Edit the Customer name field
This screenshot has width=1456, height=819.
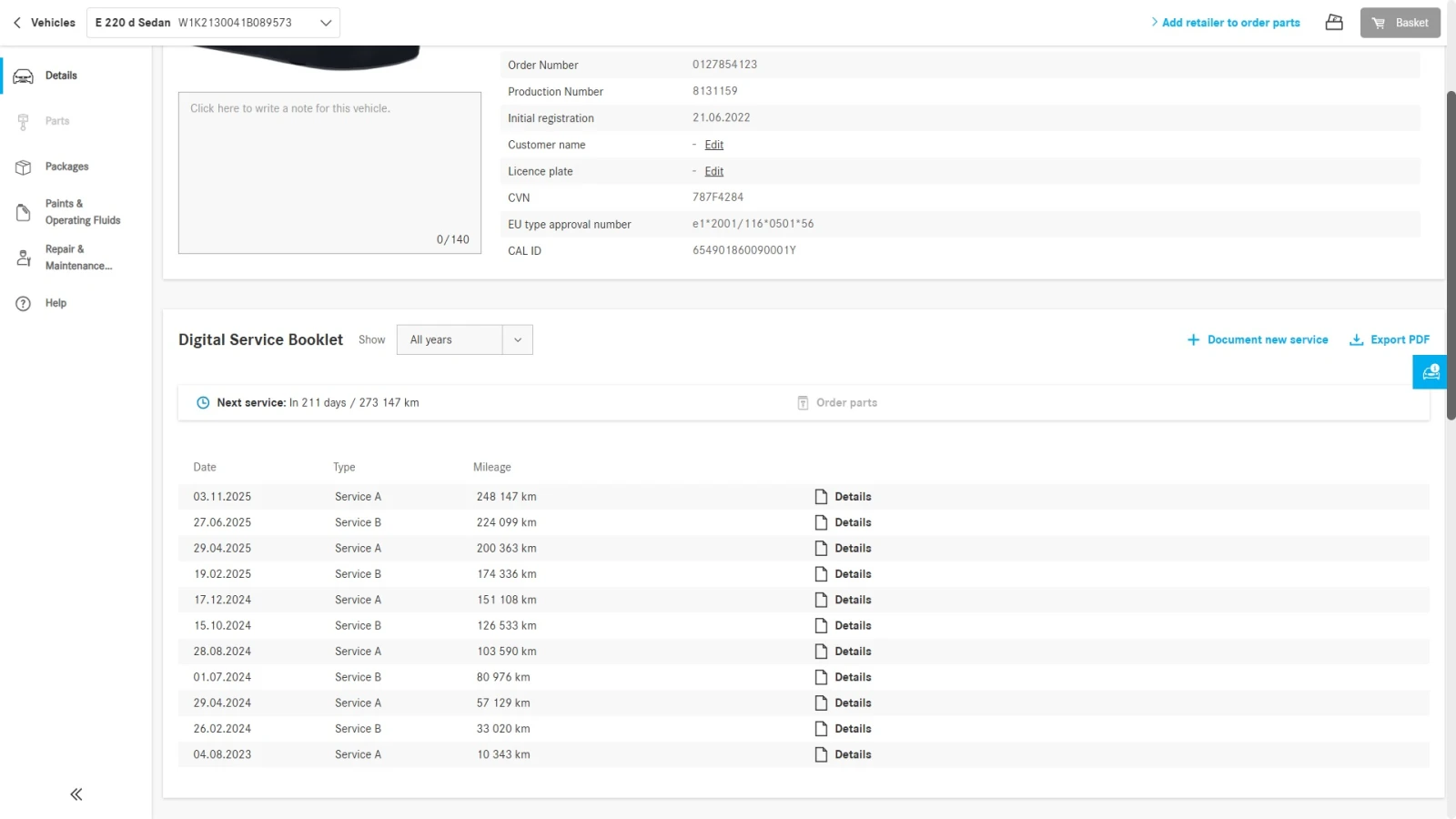coord(714,145)
